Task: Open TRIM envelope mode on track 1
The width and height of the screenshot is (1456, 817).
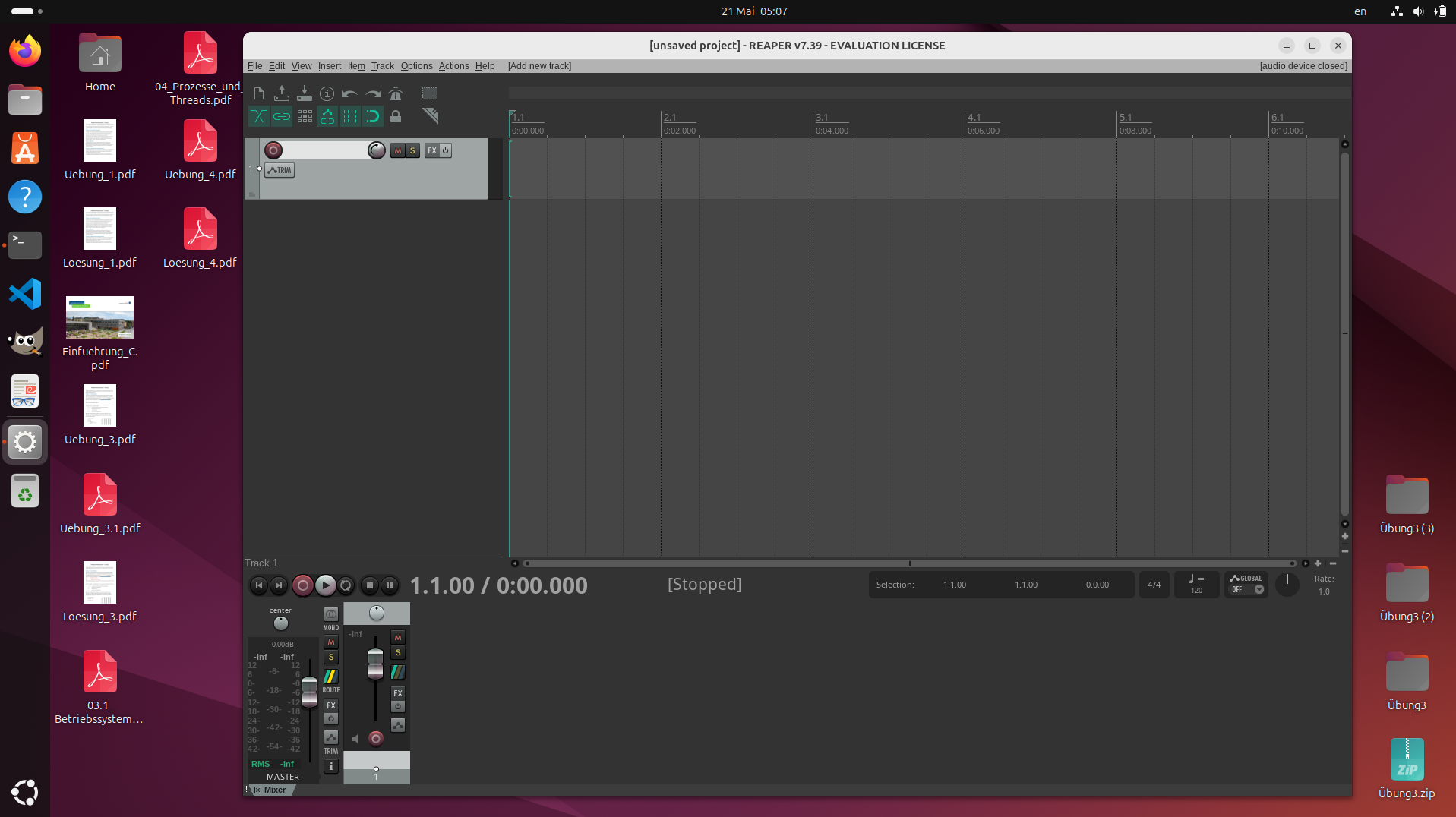Action: pos(280,170)
